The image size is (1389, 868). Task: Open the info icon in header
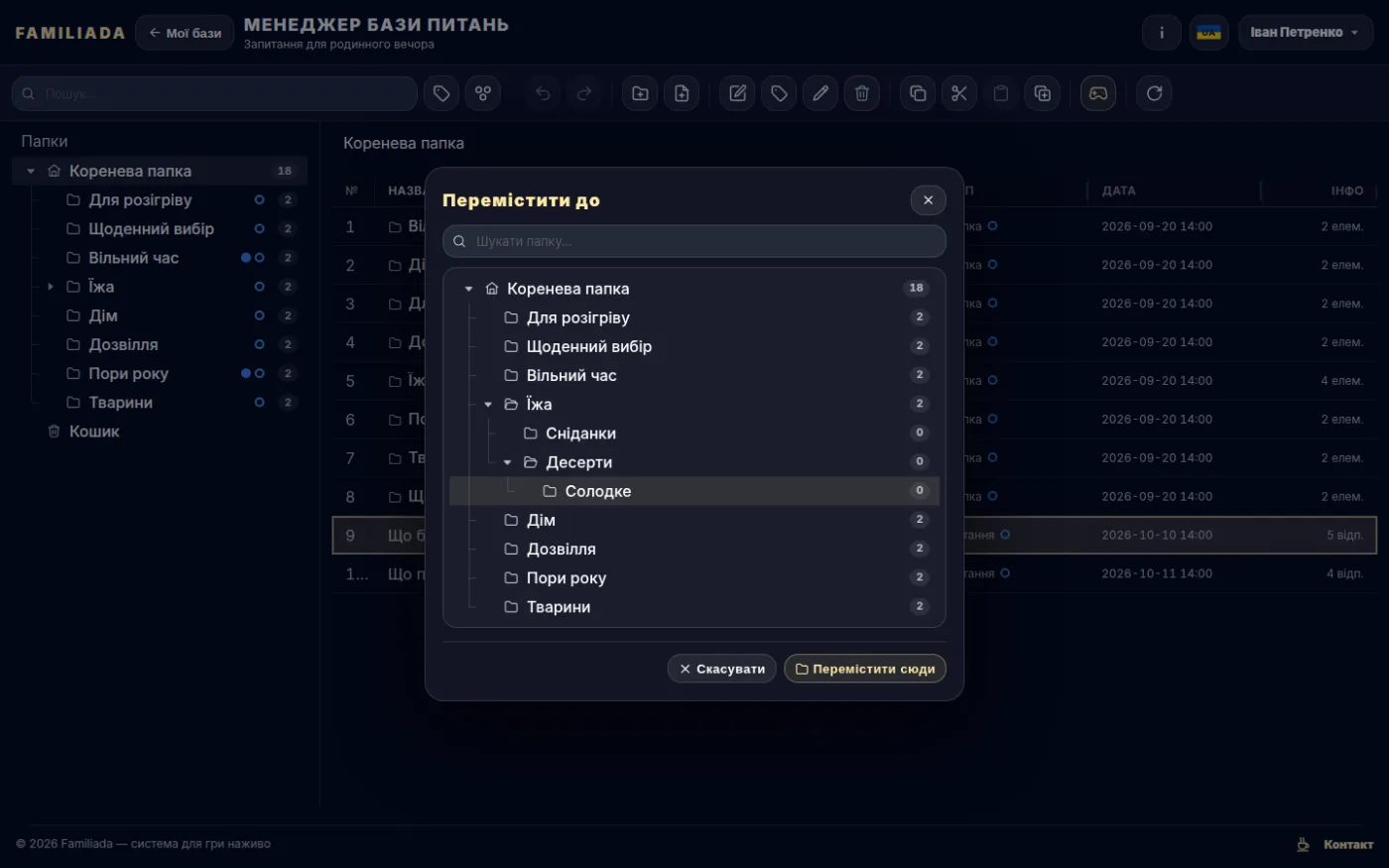[x=1162, y=33]
